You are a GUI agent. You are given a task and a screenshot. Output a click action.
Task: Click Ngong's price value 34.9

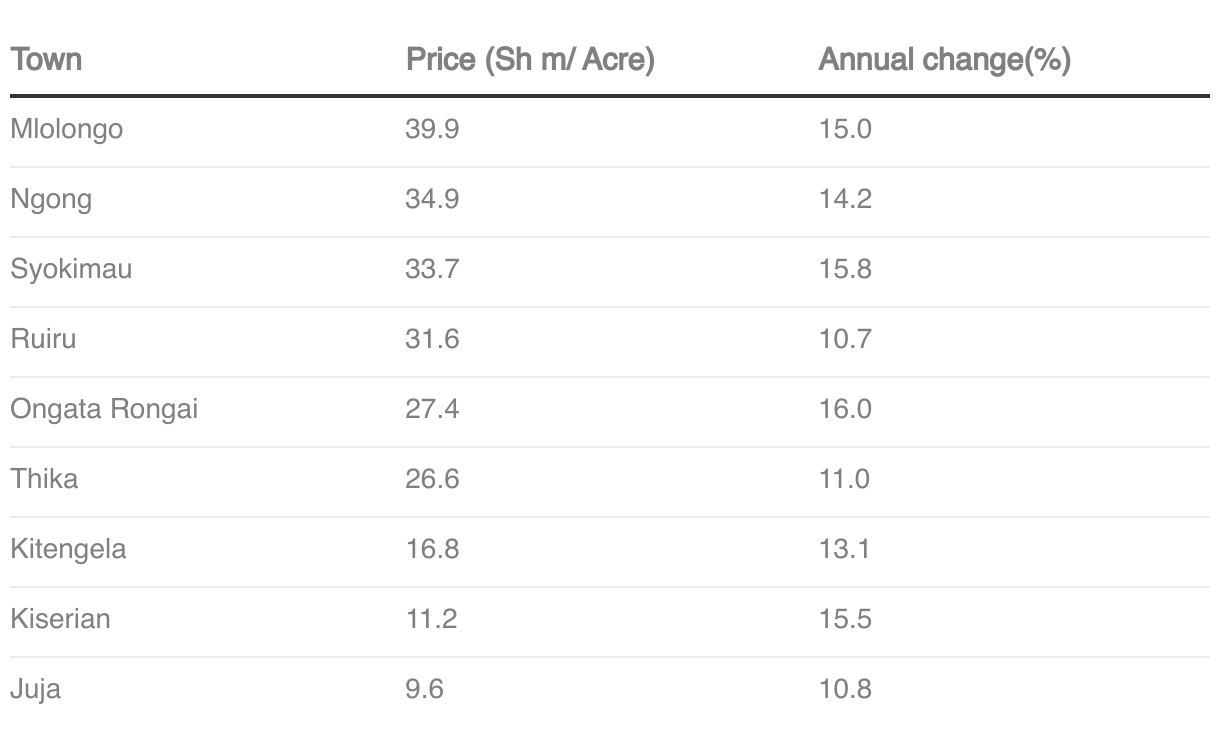tap(432, 199)
